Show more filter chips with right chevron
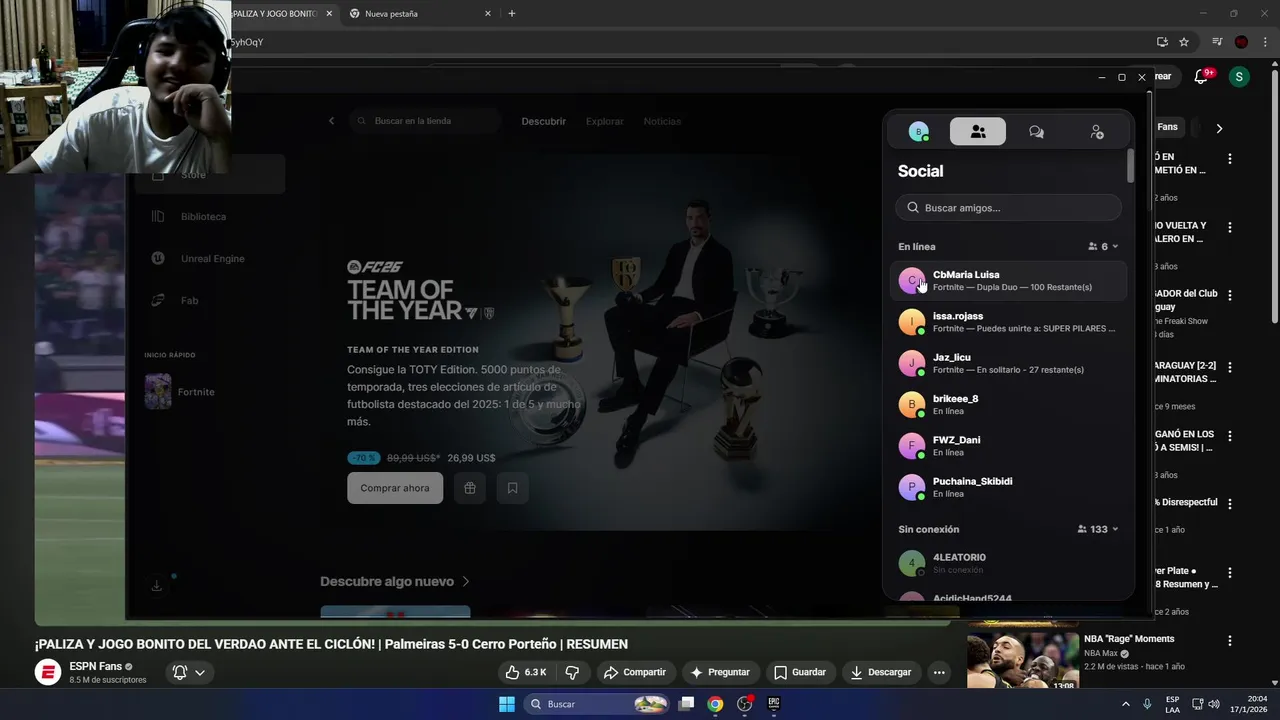Screen dimensions: 1280x720 [1219, 128]
